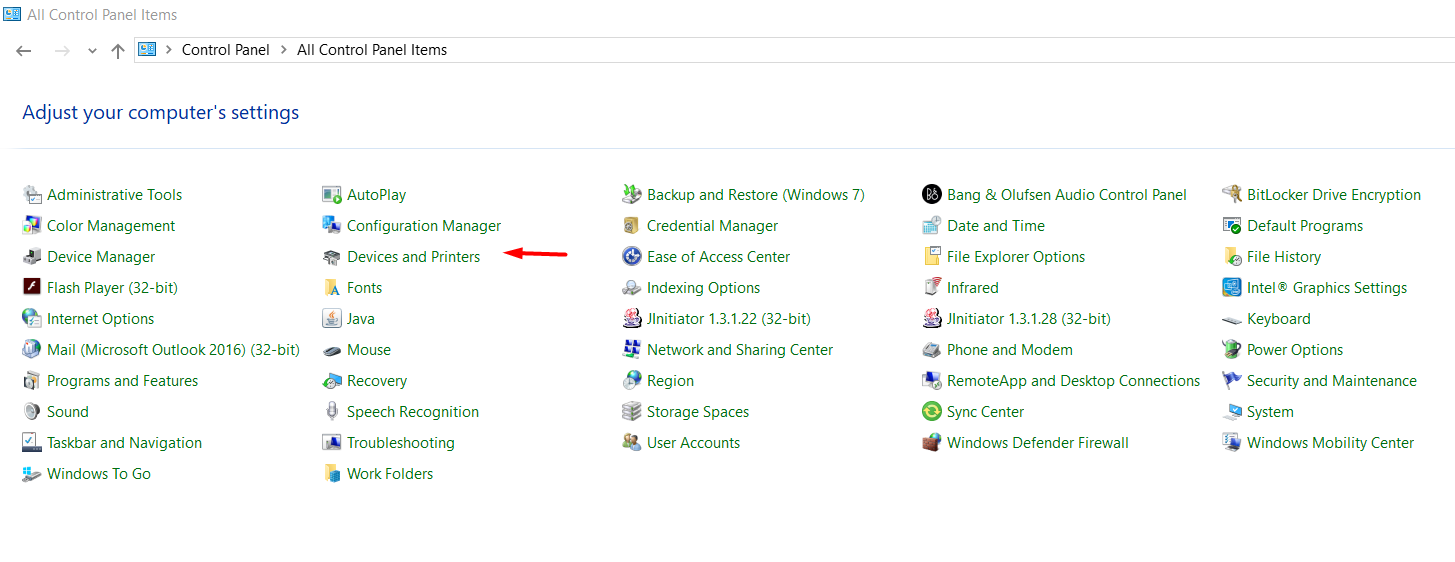Screen dimensions: 1455x562
Task: Click the Windows Defender Firewall icon
Action: (x=932, y=443)
